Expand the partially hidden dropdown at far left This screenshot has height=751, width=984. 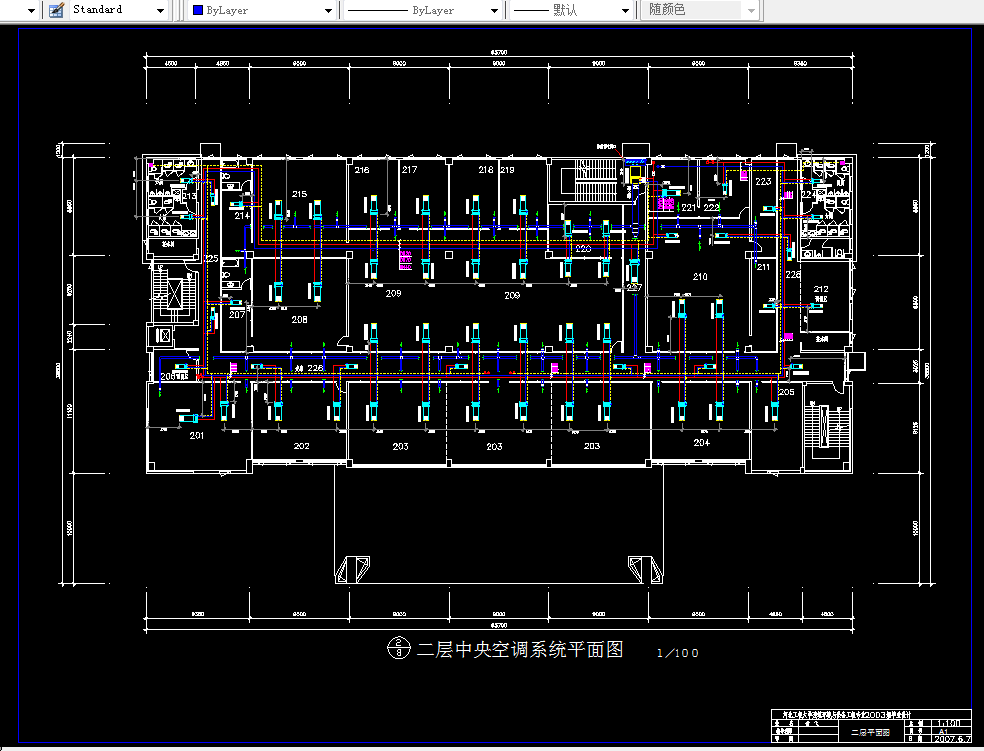pos(31,11)
